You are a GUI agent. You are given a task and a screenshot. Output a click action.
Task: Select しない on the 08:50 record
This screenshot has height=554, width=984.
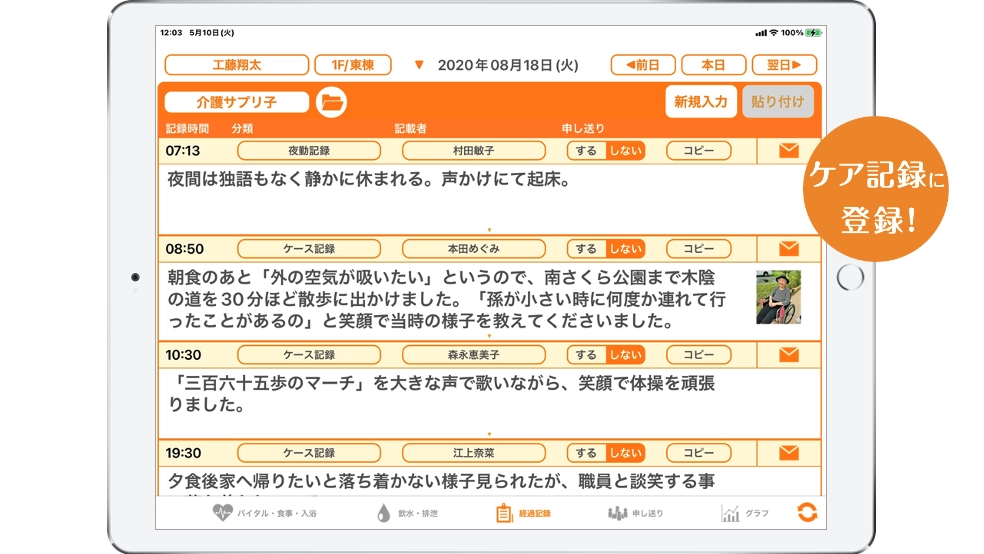pos(626,249)
